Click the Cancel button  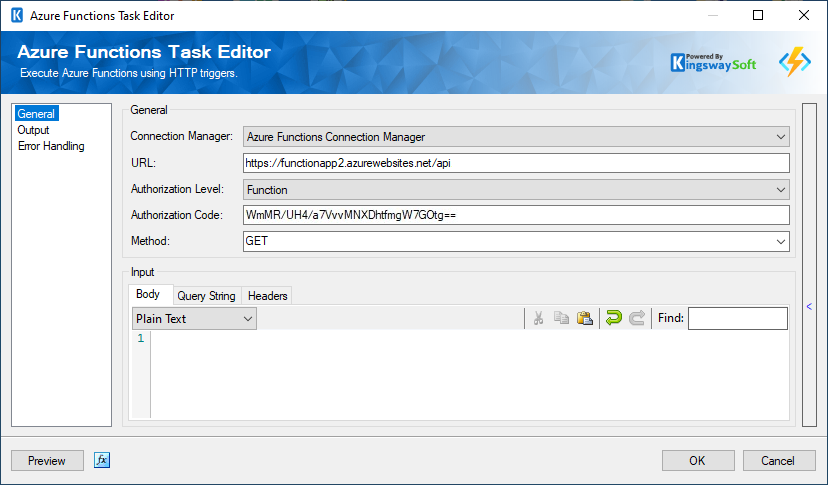click(x=778, y=461)
